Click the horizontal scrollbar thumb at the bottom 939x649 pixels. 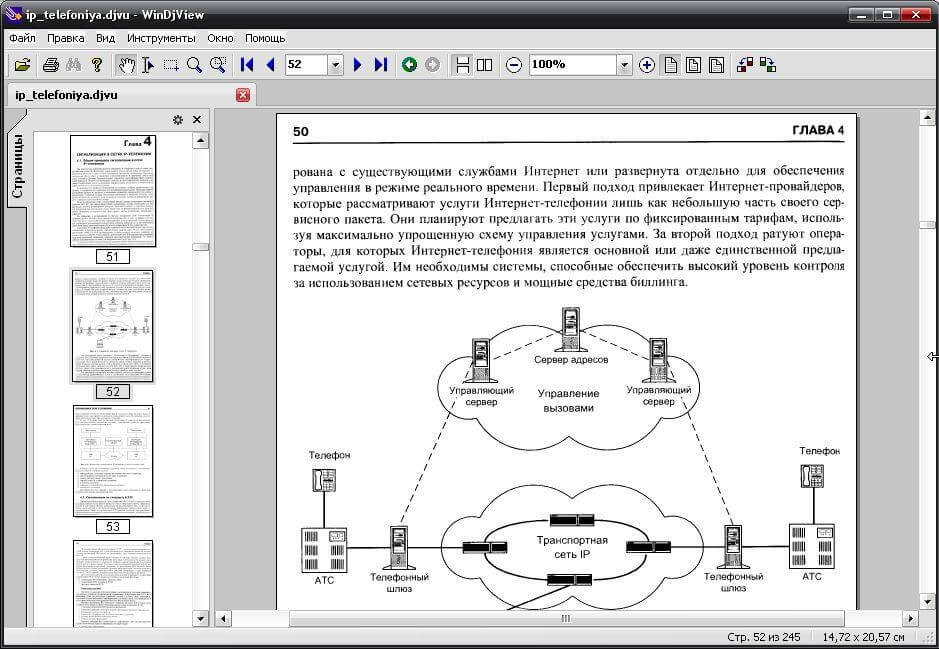coord(565,619)
